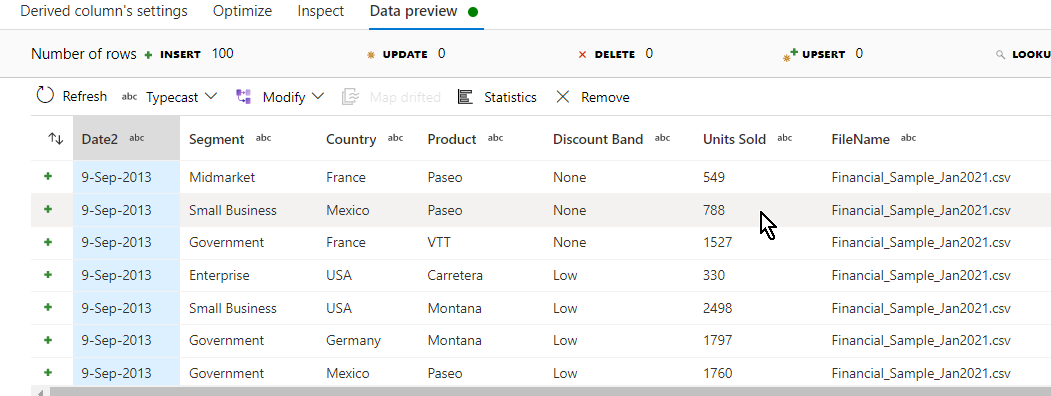This screenshot has height=396, width=1051.
Task: Click the Refresh circular arrow icon
Action: click(45, 96)
